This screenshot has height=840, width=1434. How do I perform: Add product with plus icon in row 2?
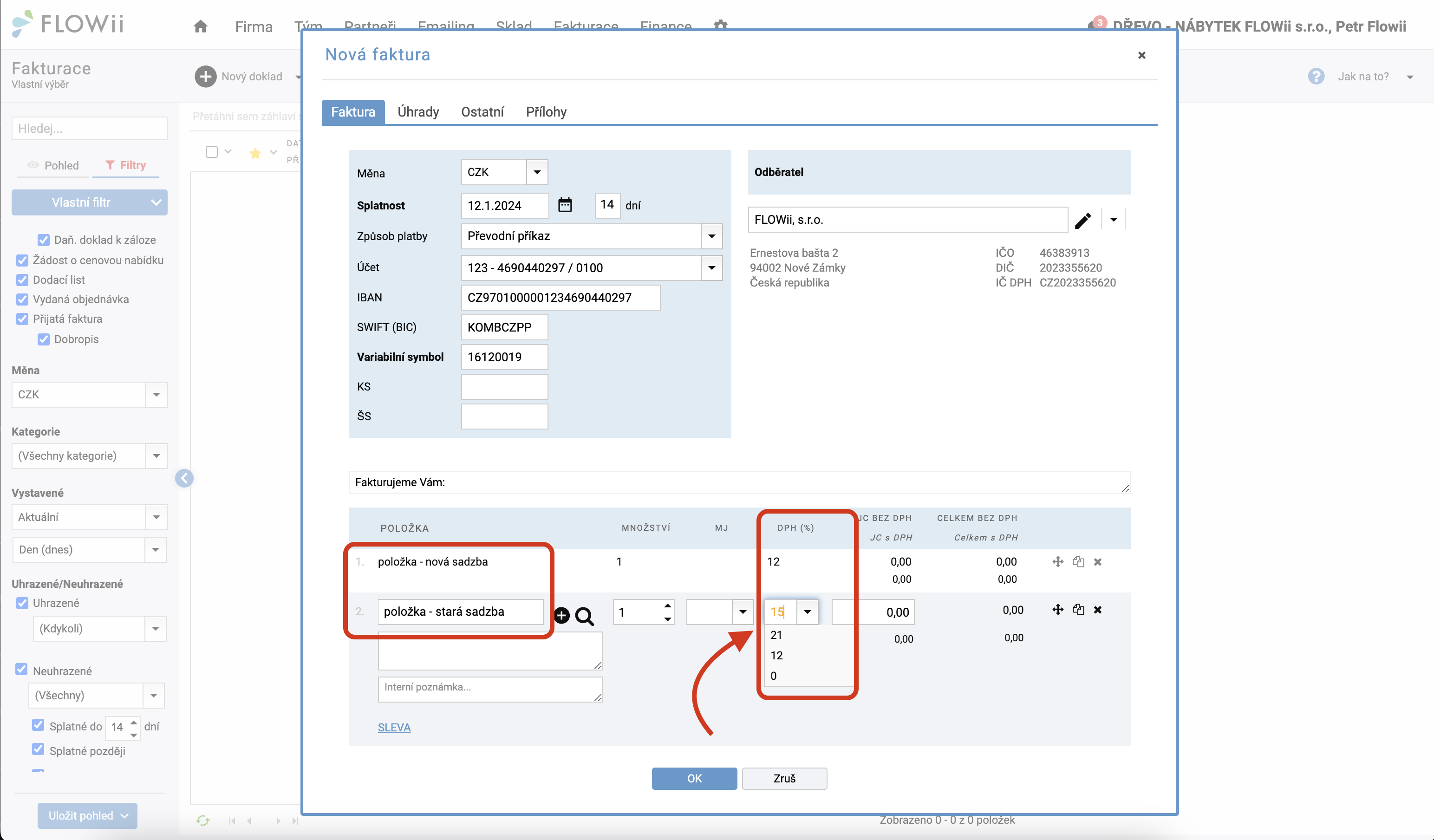coord(561,615)
